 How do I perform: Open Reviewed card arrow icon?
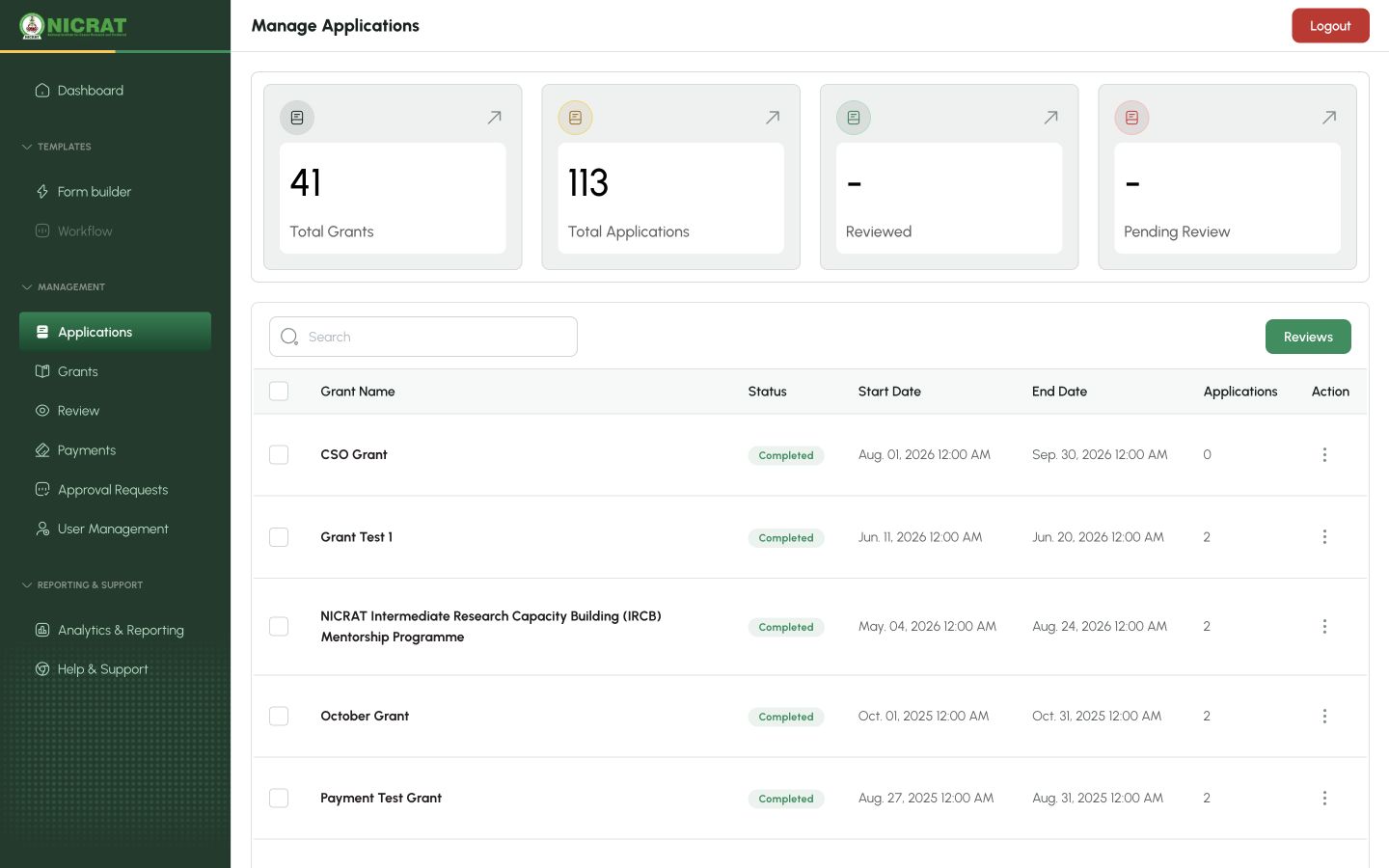[1051, 118]
